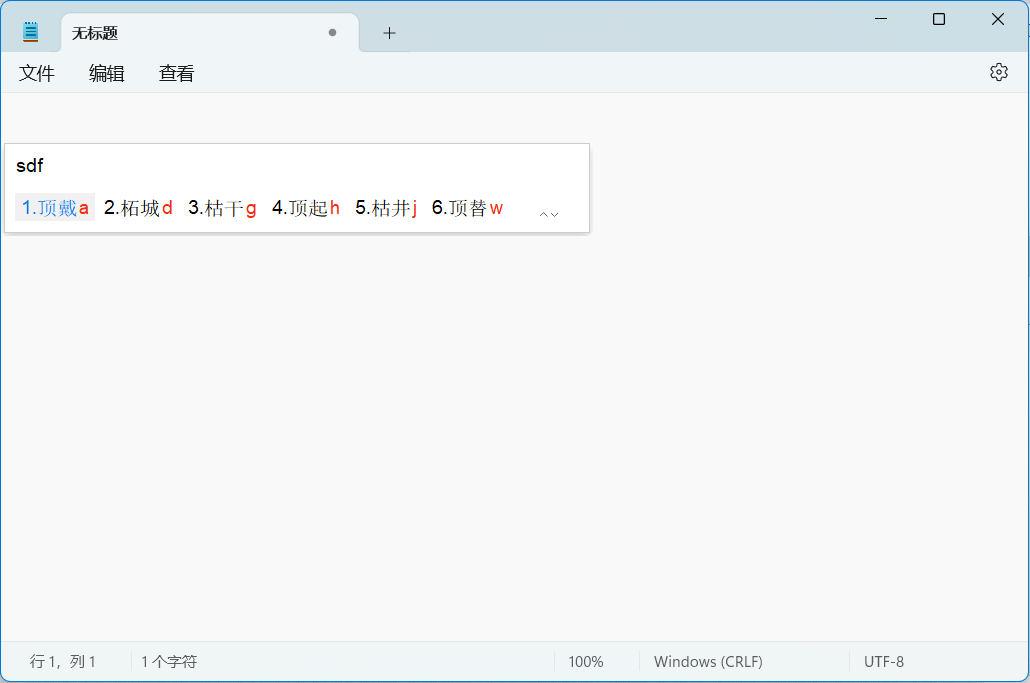This screenshot has height=683, width=1030.
Task: Open the 100% zoom level indicator
Action: (586, 662)
